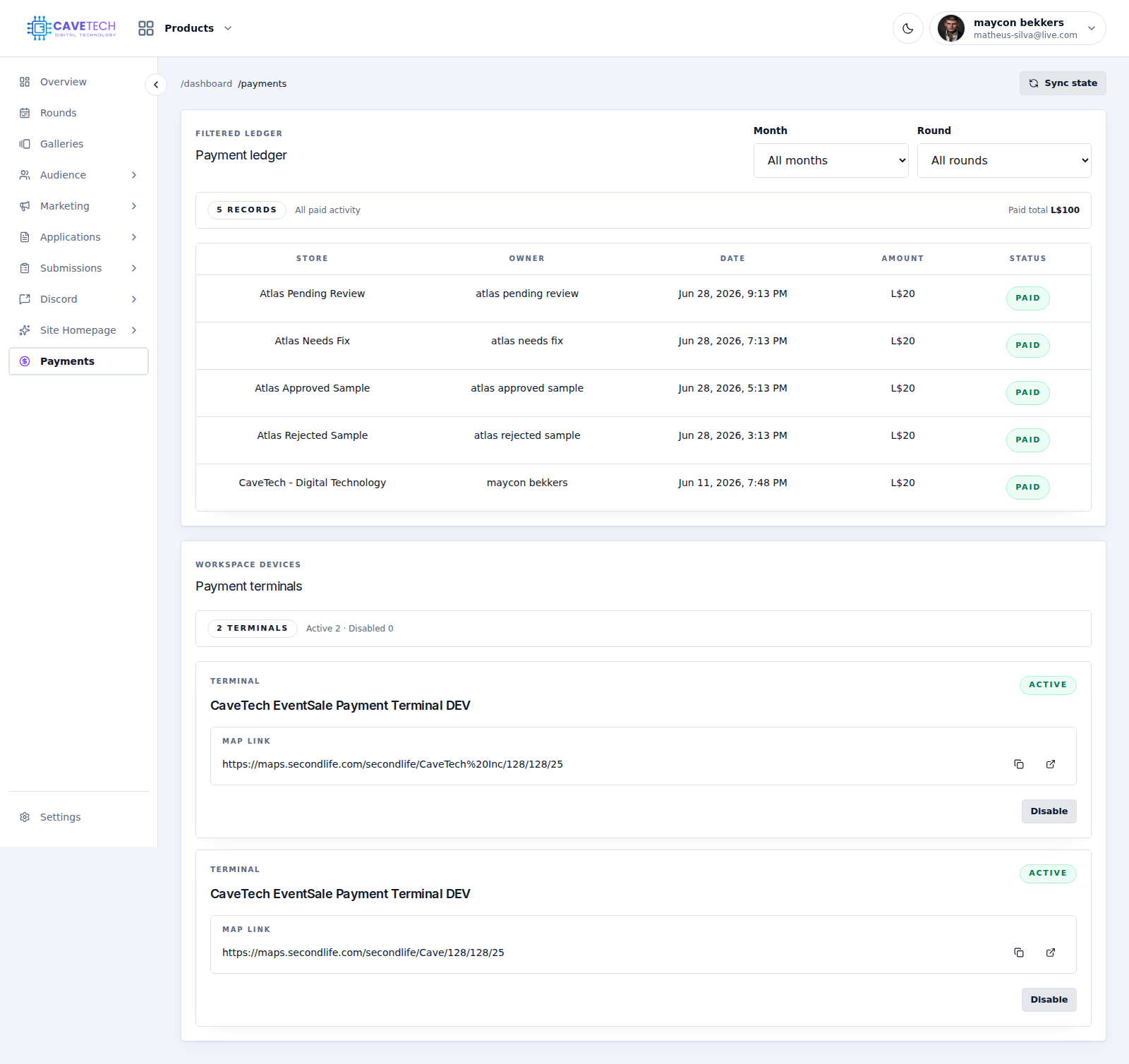Click the Settings gear icon
1129x1064 pixels.
[x=25, y=817]
